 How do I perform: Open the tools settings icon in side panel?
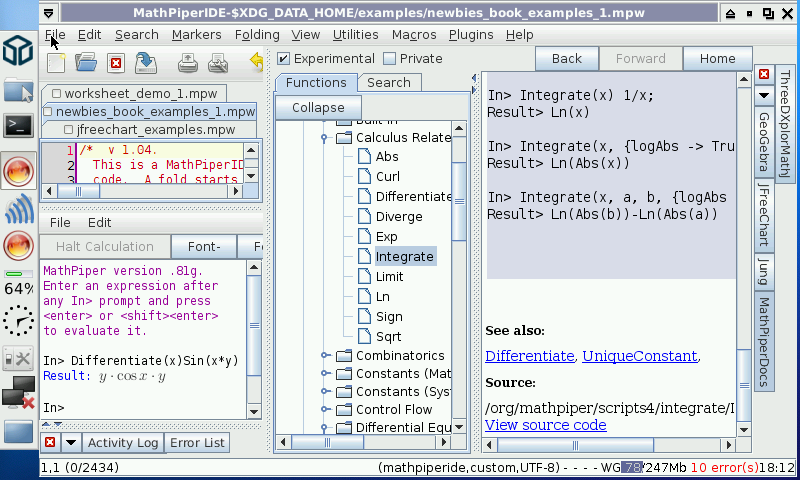18,358
